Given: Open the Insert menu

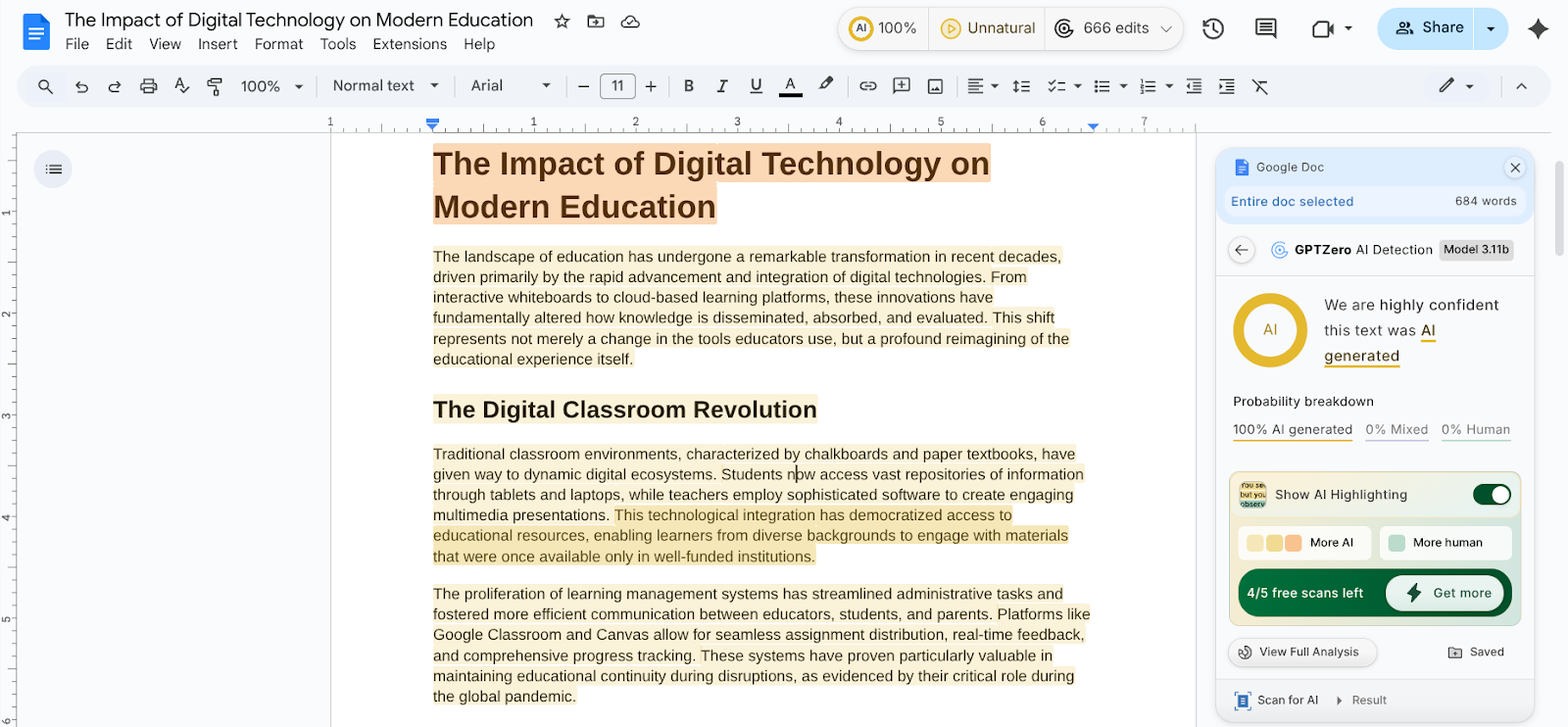Looking at the screenshot, I should (218, 44).
